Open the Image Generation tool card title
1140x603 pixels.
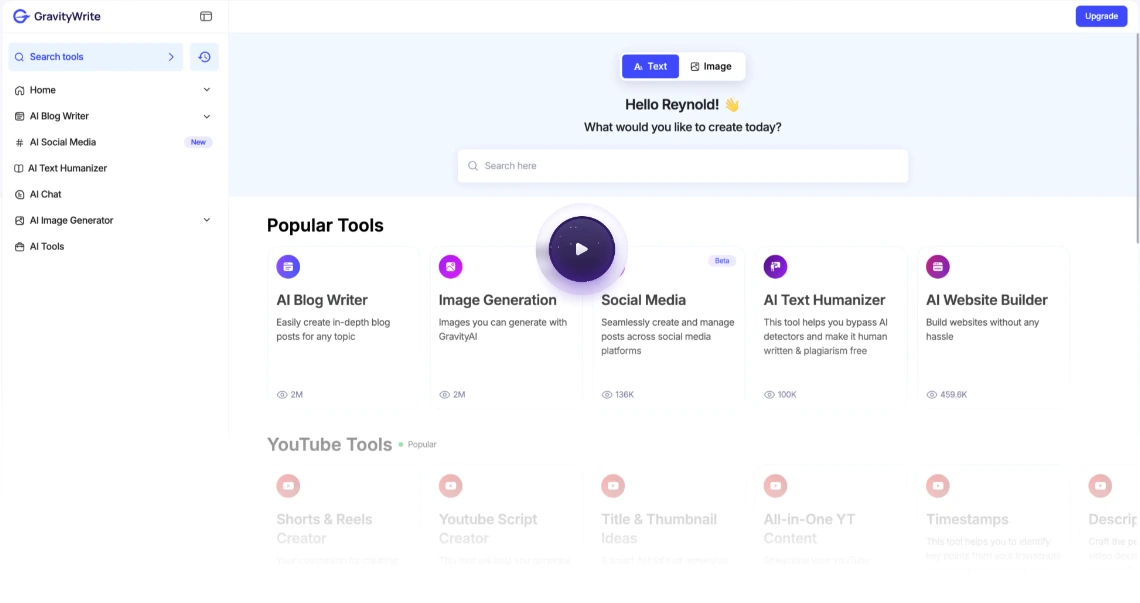point(497,300)
